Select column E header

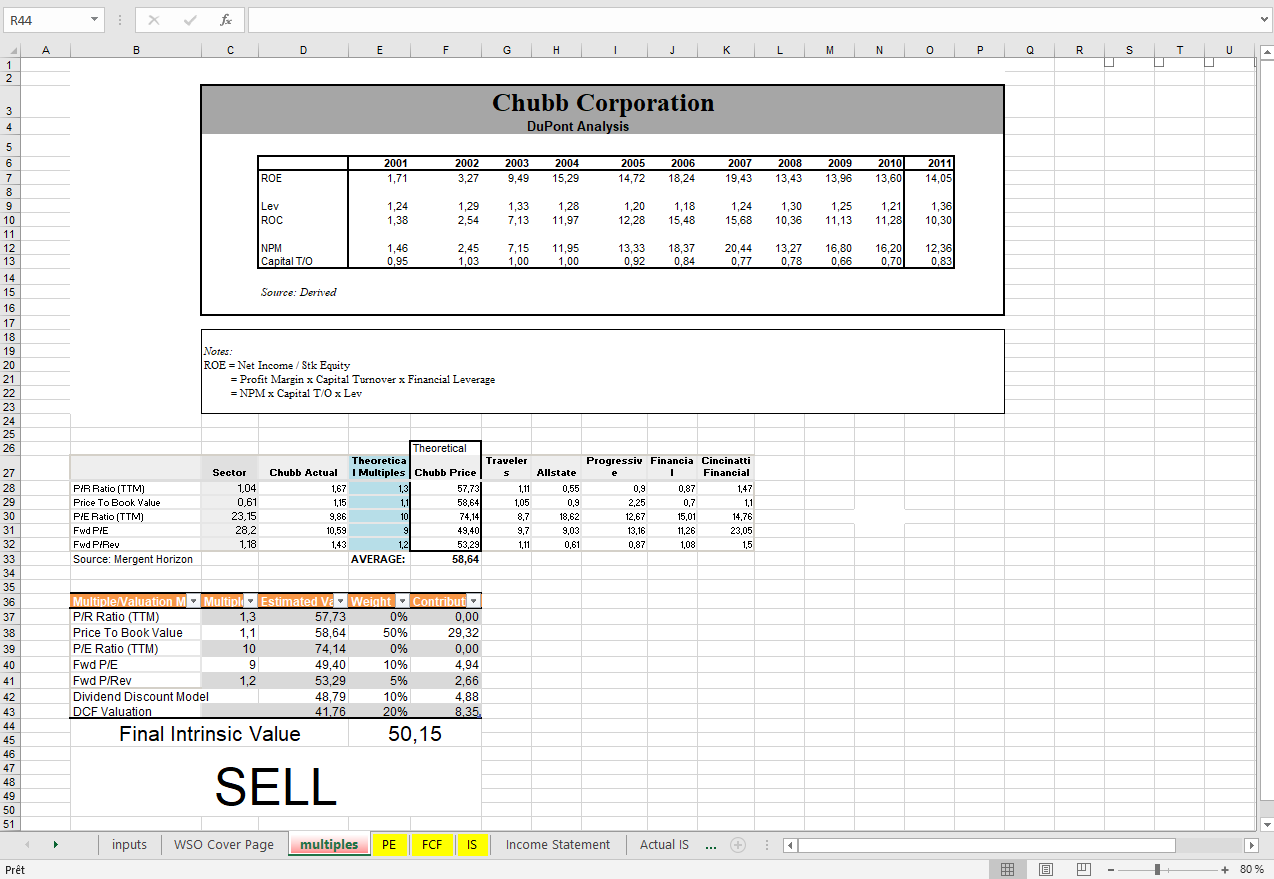[x=379, y=50]
